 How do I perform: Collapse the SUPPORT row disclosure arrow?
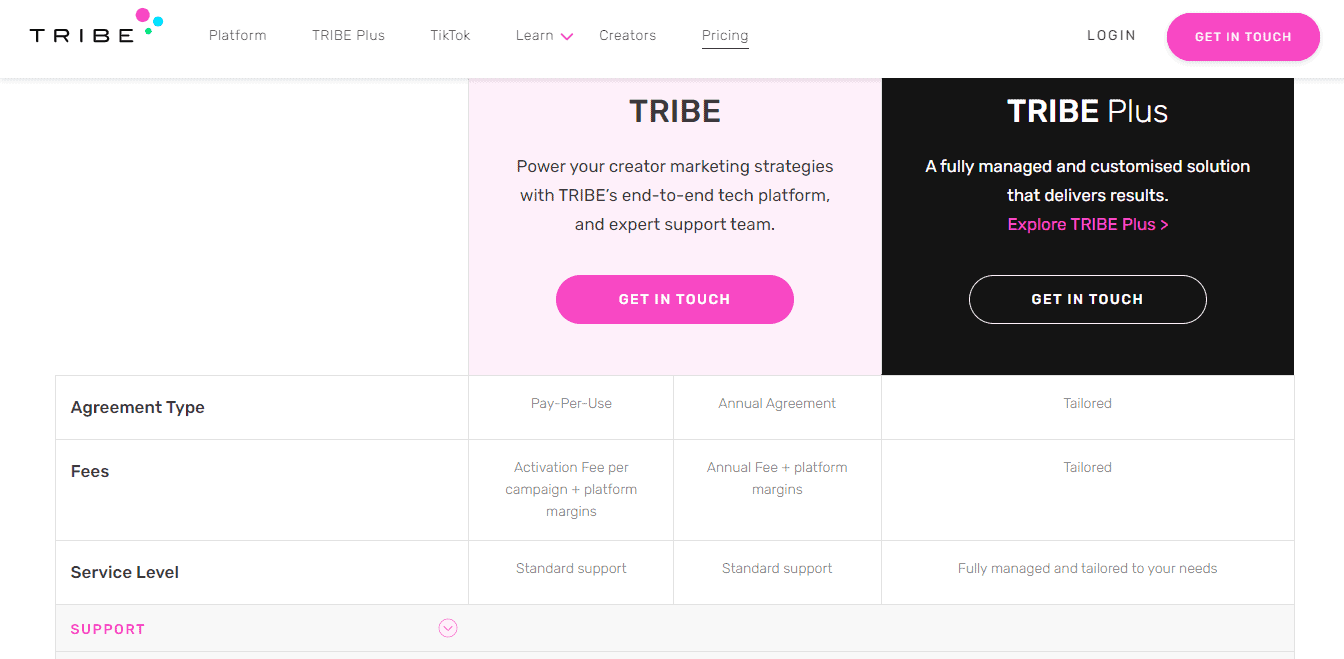(x=447, y=628)
